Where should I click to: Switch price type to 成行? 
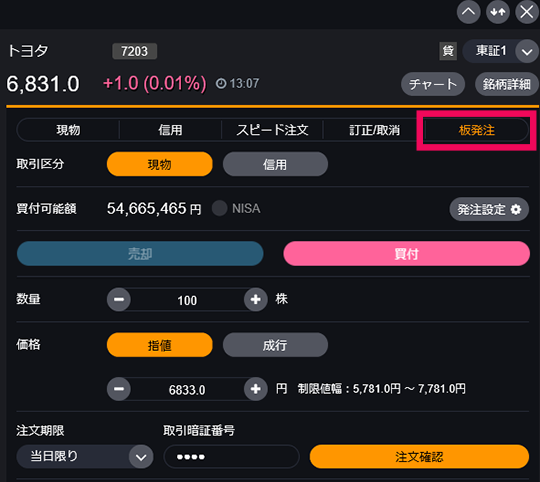click(275, 345)
